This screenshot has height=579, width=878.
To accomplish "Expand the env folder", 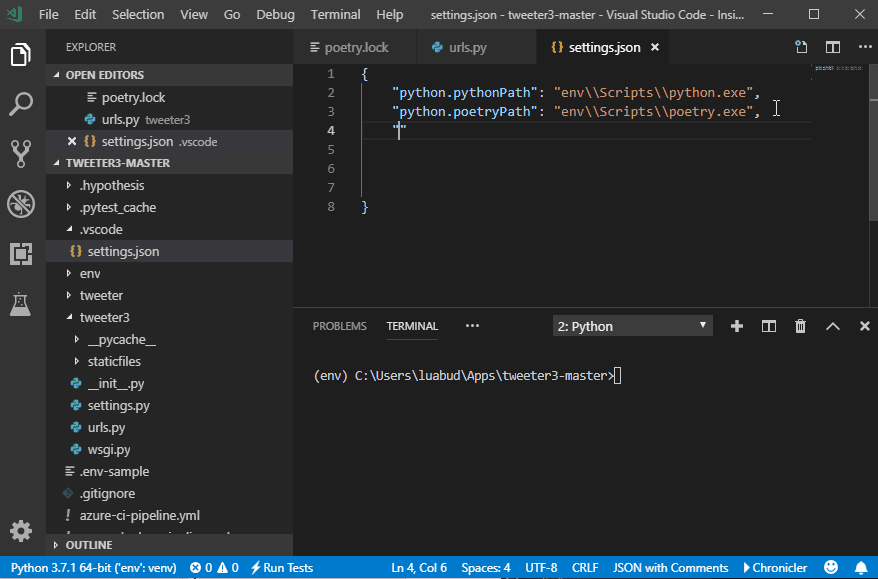I will click(90, 273).
